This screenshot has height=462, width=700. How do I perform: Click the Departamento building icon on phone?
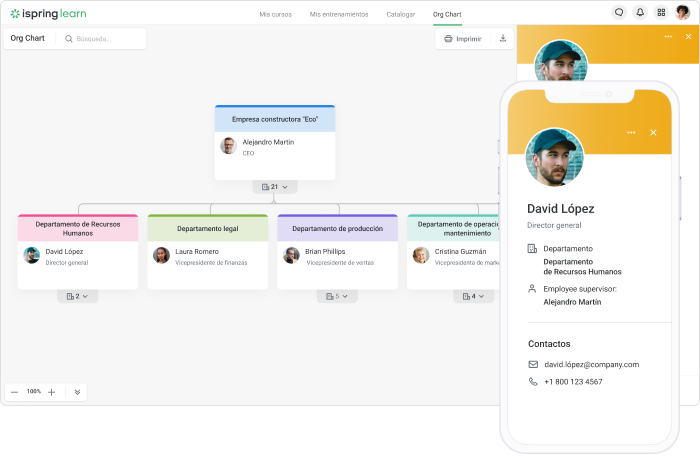[532, 249]
